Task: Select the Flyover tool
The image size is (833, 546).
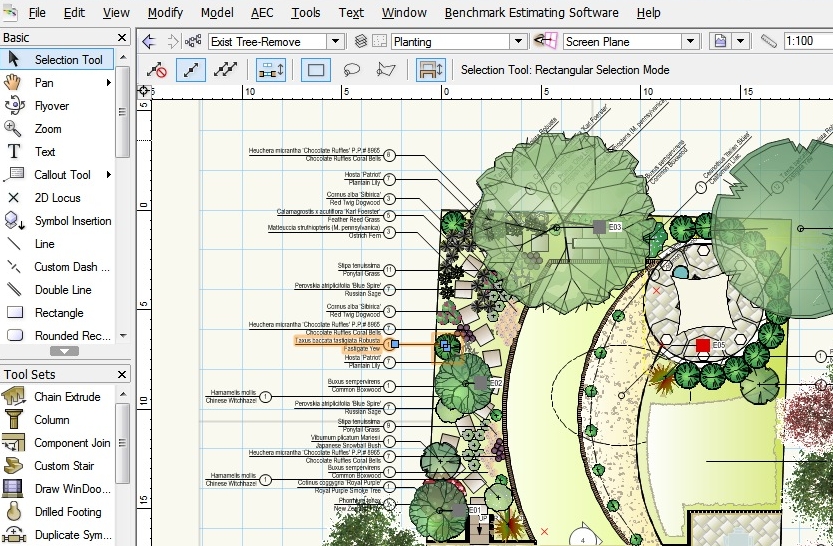Action: [x=51, y=106]
